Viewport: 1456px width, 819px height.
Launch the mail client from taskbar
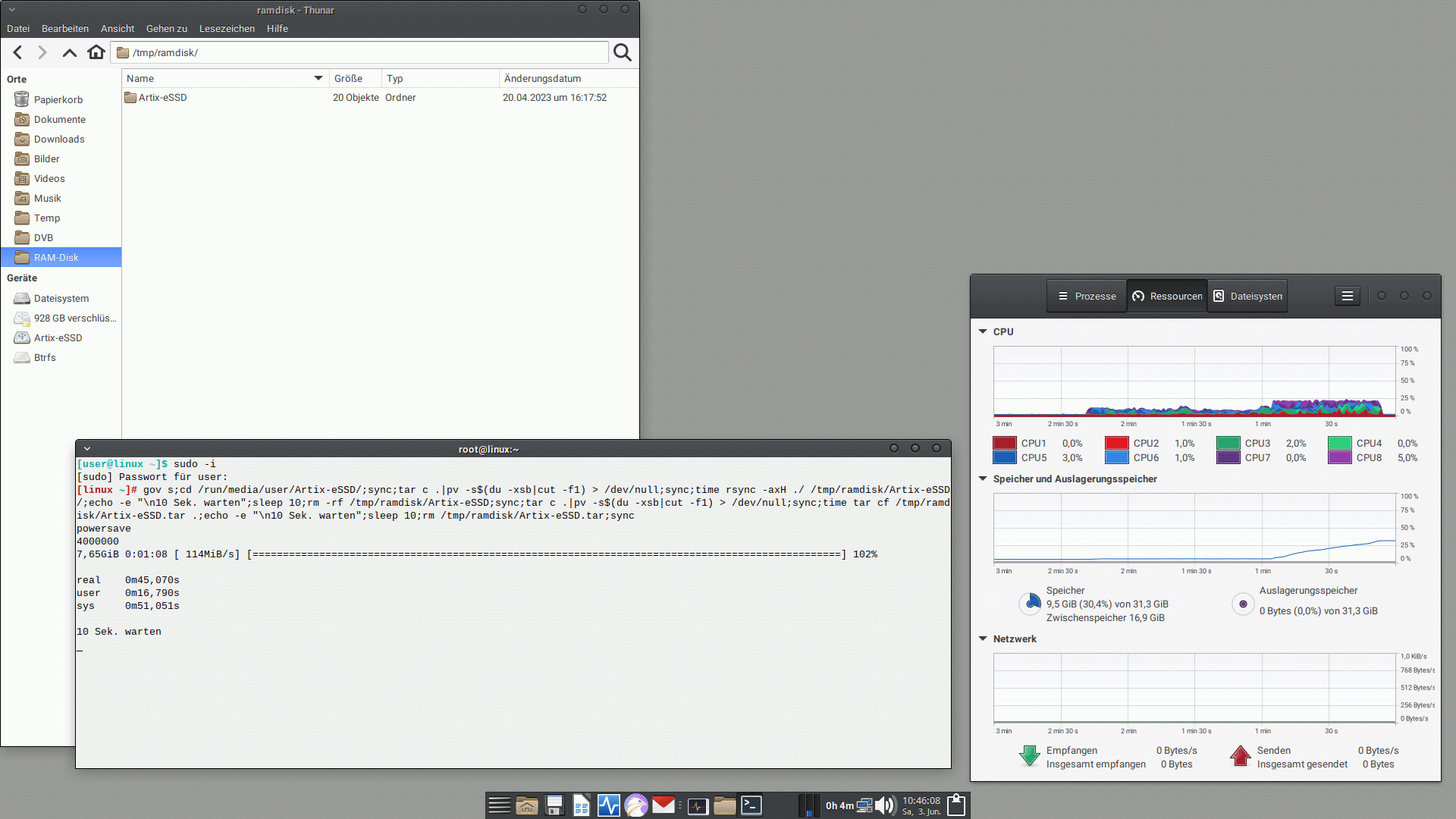click(664, 805)
